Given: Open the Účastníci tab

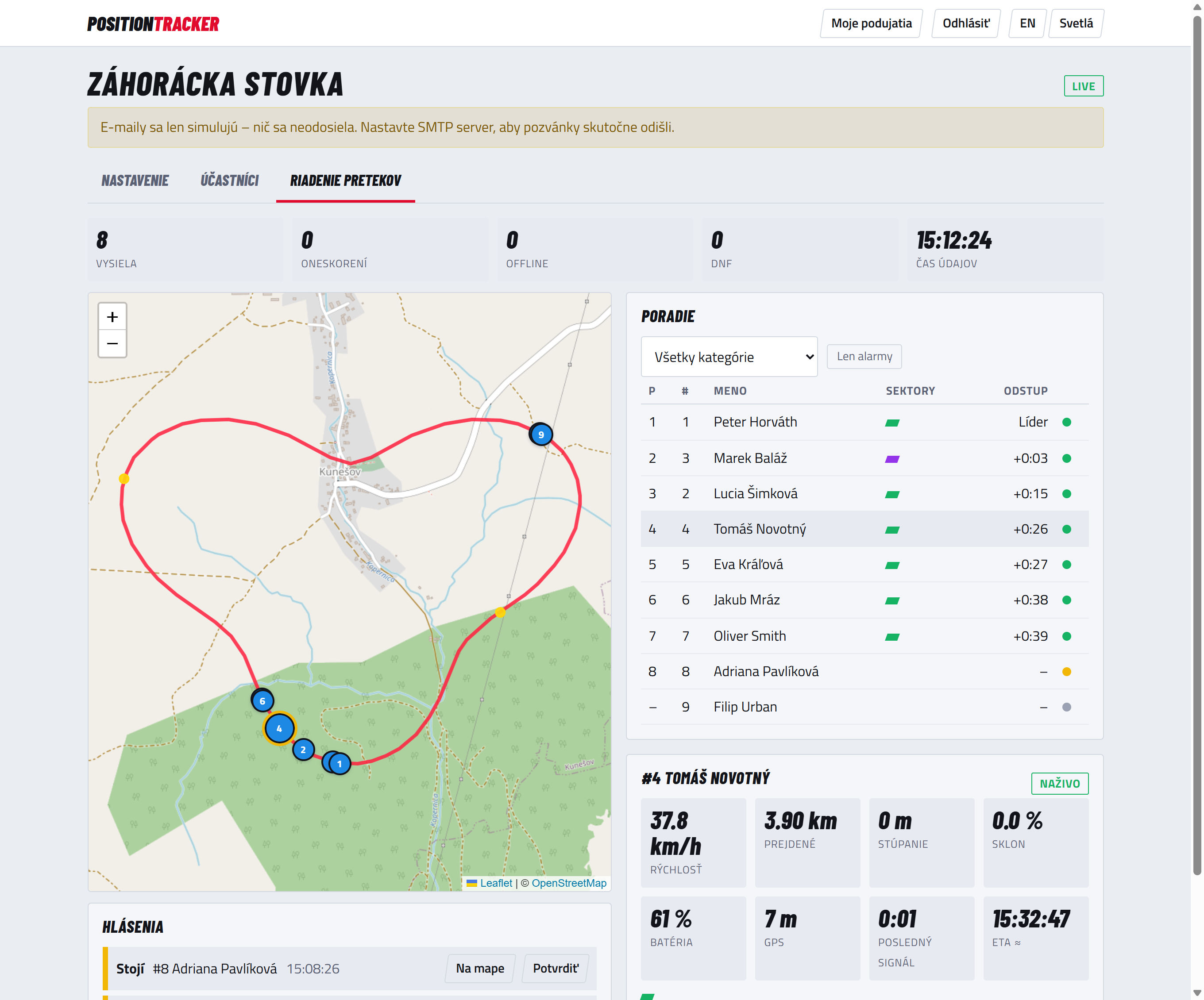Looking at the screenshot, I should pos(229,181).
